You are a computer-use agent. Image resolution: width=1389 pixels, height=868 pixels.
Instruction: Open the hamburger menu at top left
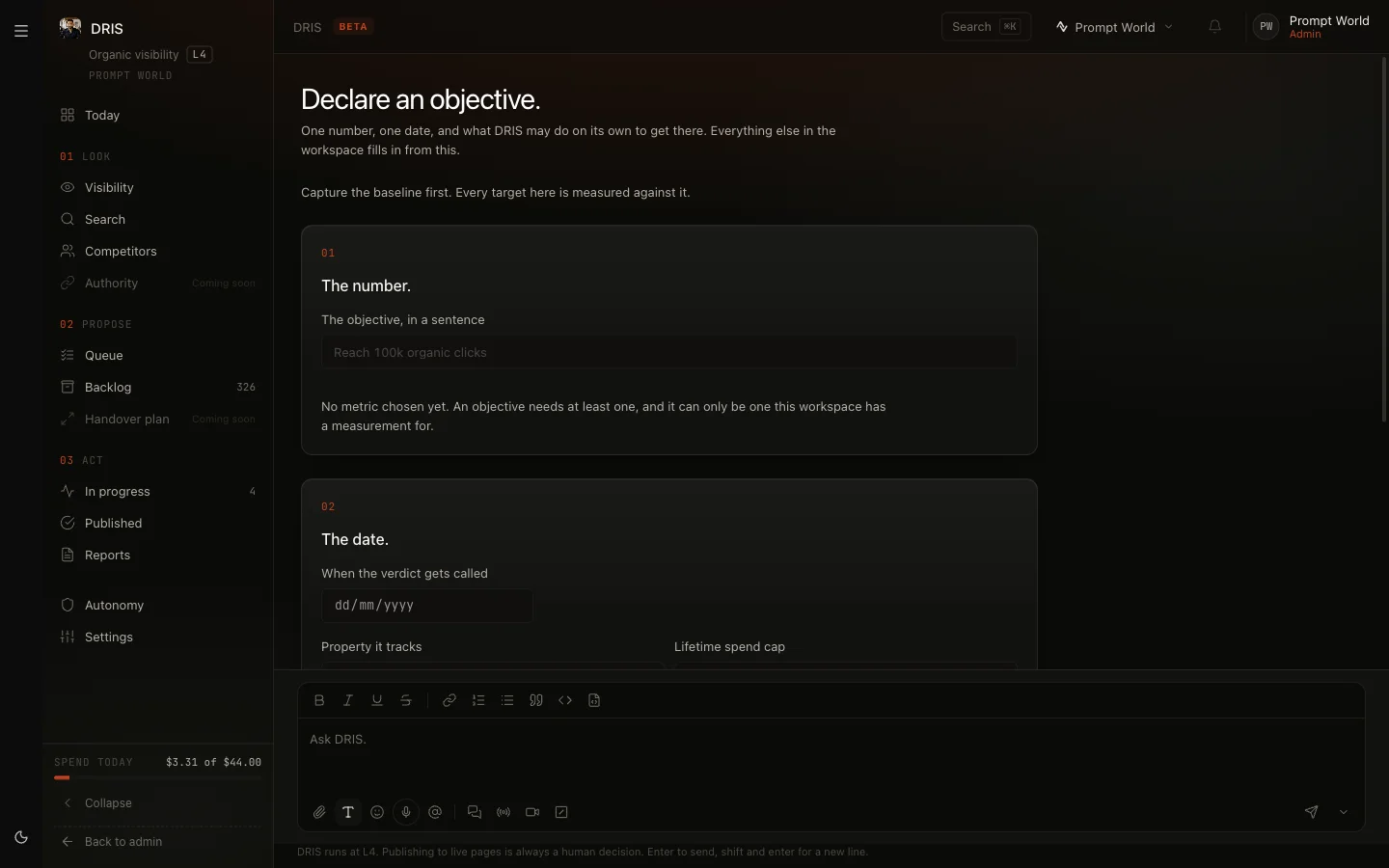coord(21,31)
